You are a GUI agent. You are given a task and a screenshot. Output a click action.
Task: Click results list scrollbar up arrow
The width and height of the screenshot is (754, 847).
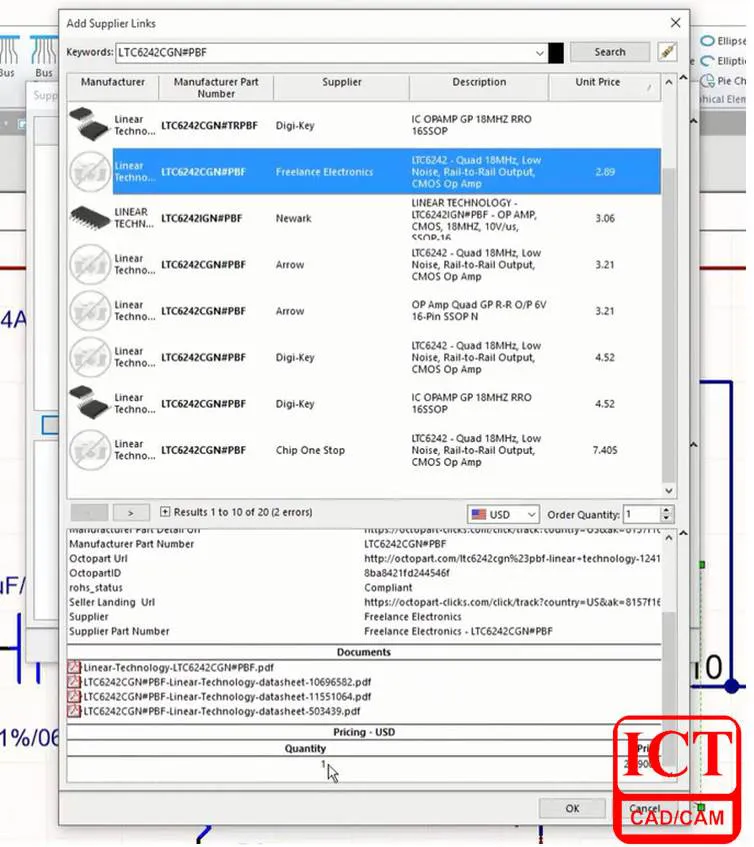click(x=669, y=82)
